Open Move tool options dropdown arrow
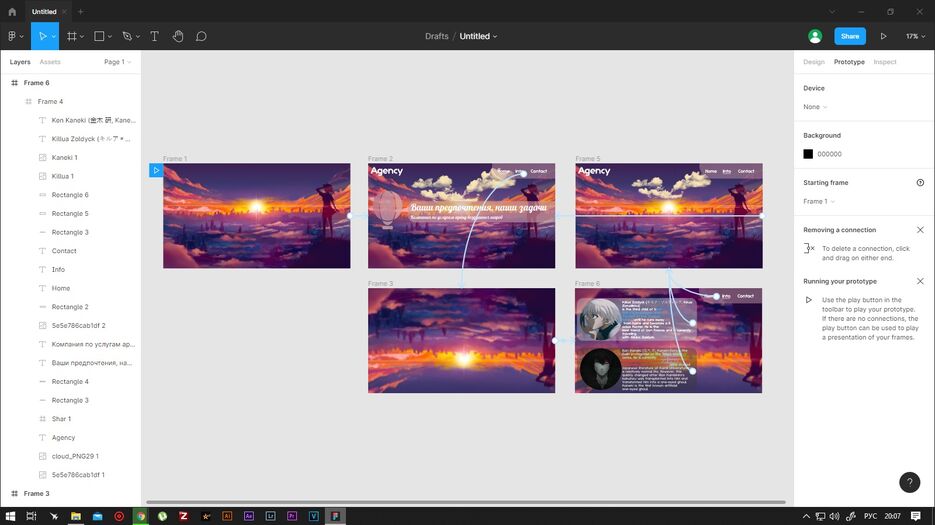Image resolution: width=935 pixels, height=525 pixels. tap(54, 36)
